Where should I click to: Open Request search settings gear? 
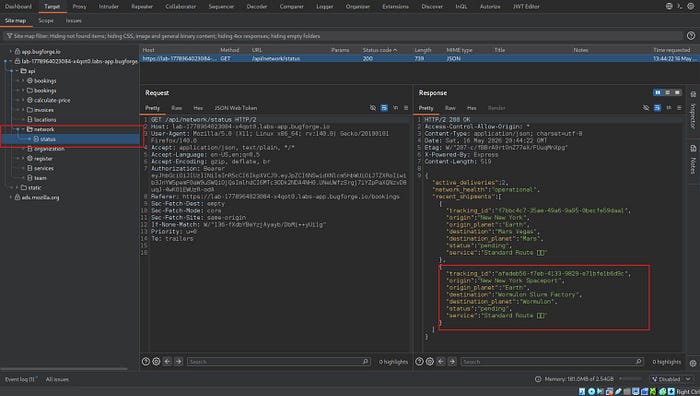tap(156, 362)
